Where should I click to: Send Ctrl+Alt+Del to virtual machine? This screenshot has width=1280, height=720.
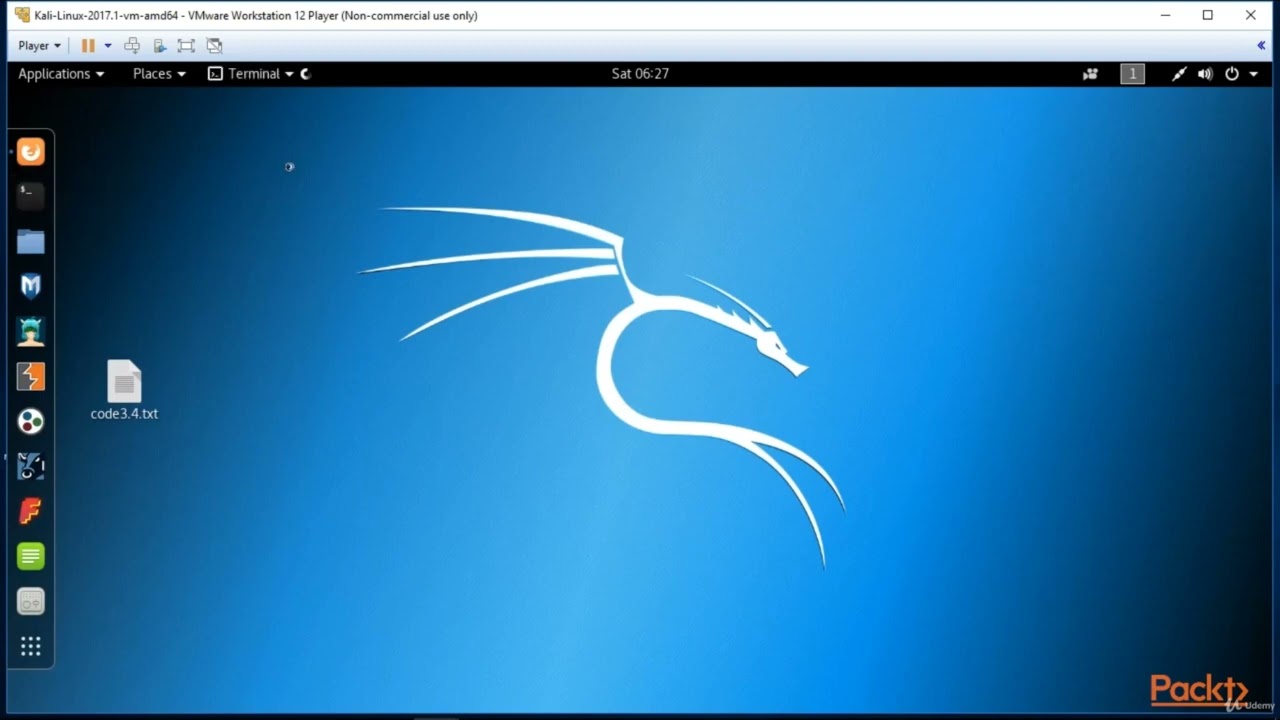(132, 45)
